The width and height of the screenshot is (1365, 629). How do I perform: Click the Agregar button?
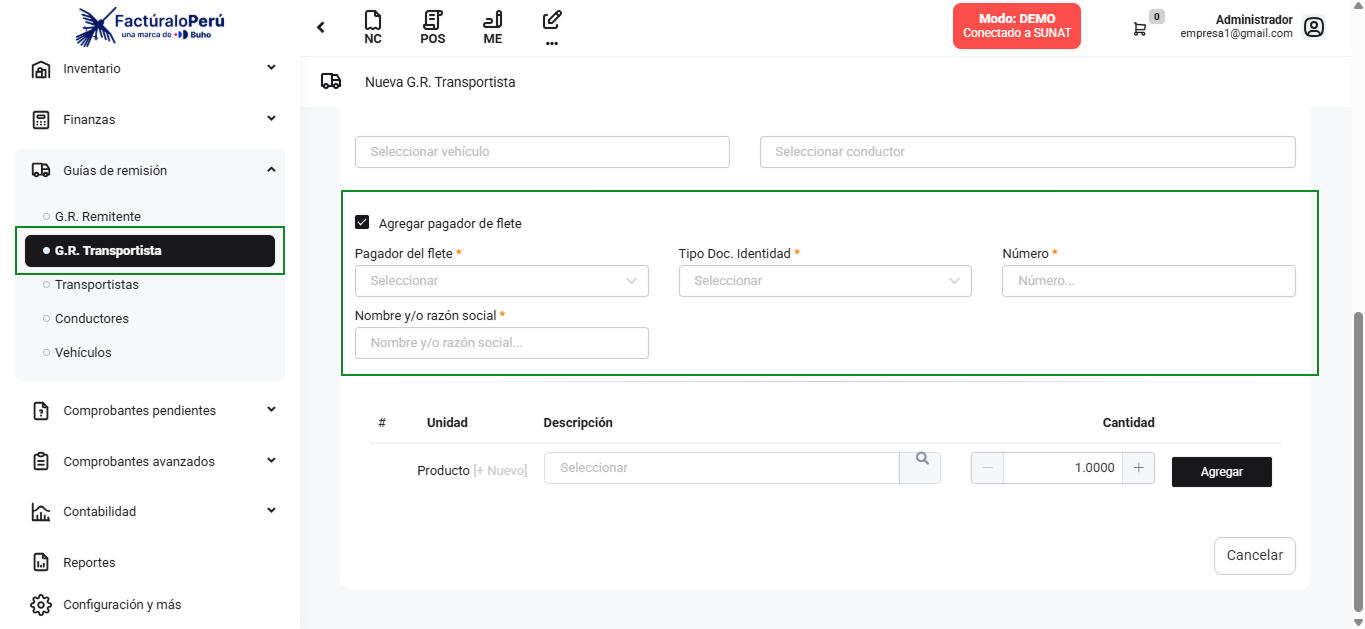coord(1221,472)
